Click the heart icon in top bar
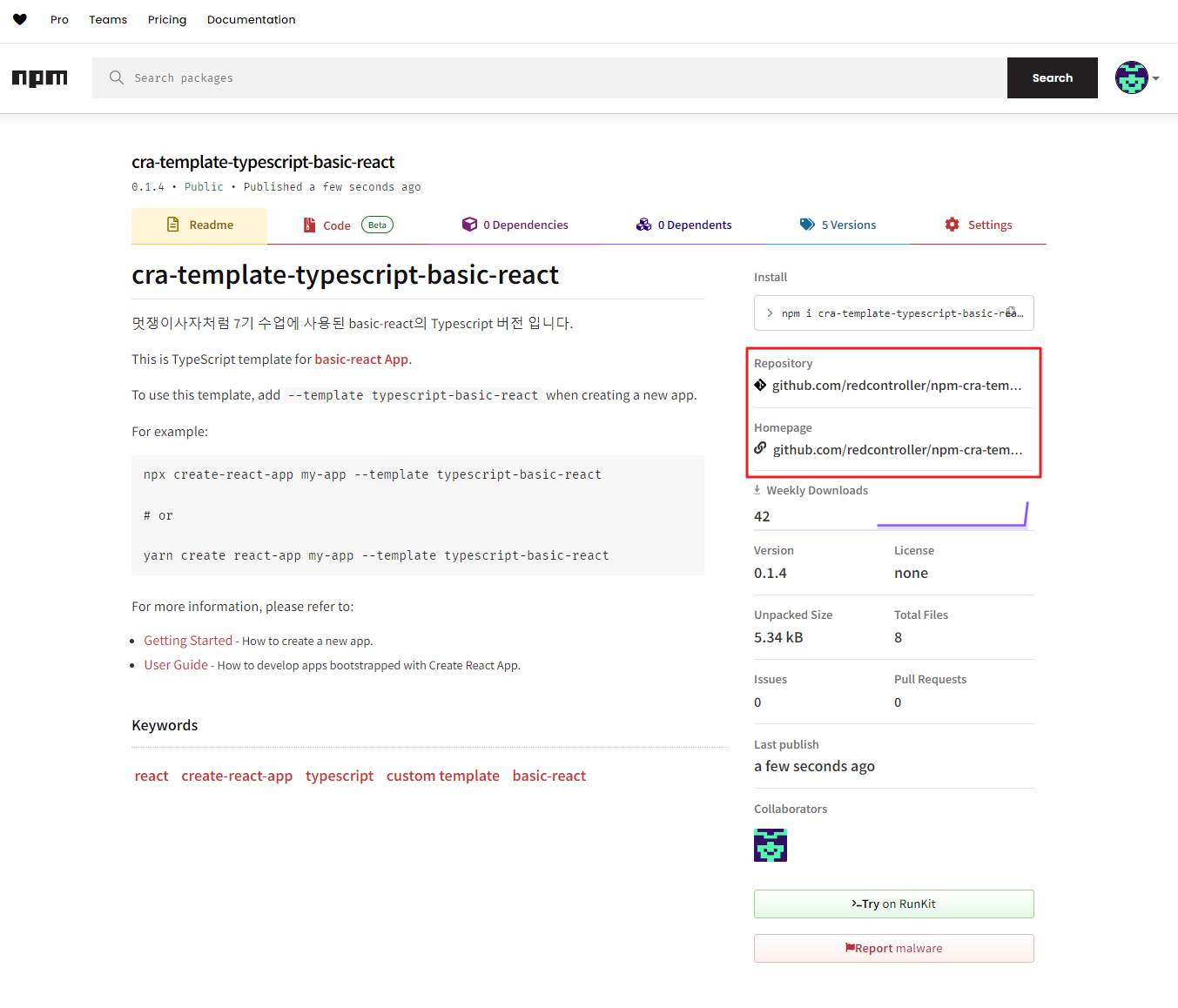Viewport: 1178px width, 1008px height. click(20, 19)
